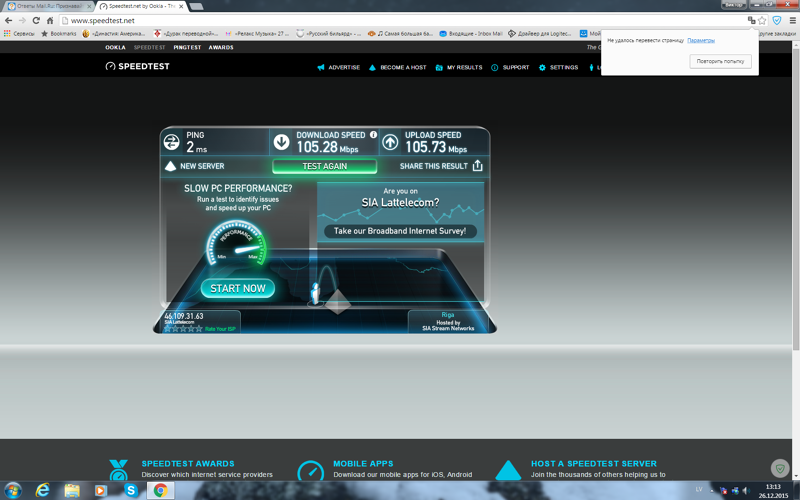Click the download speed info icon
Image resolution: width=800 pixels, height=500 pixels.
tap(373, 135)
